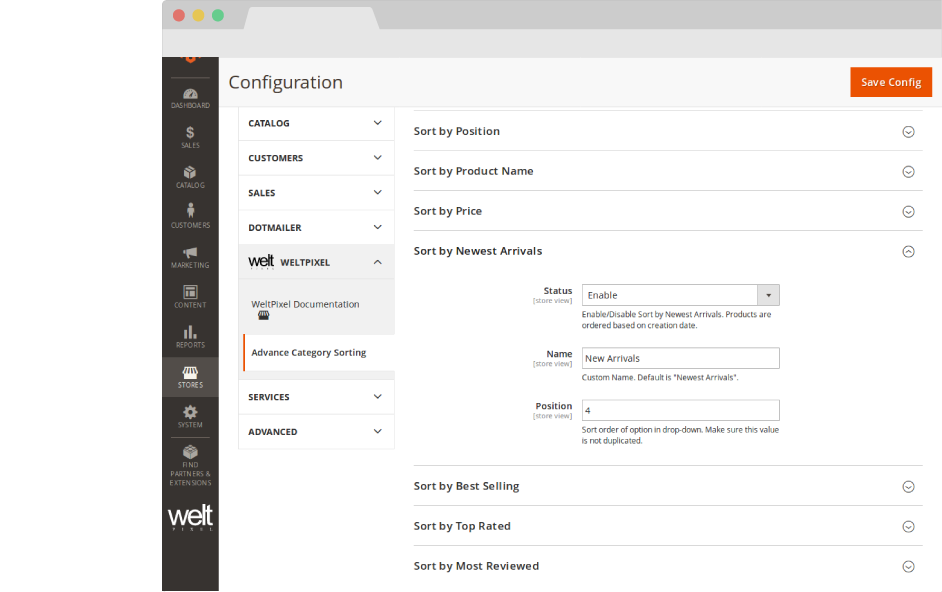Open the Status Enable dropdown
Image resolution: width=942 pixels, height=592 pixels.
point(680,295)
